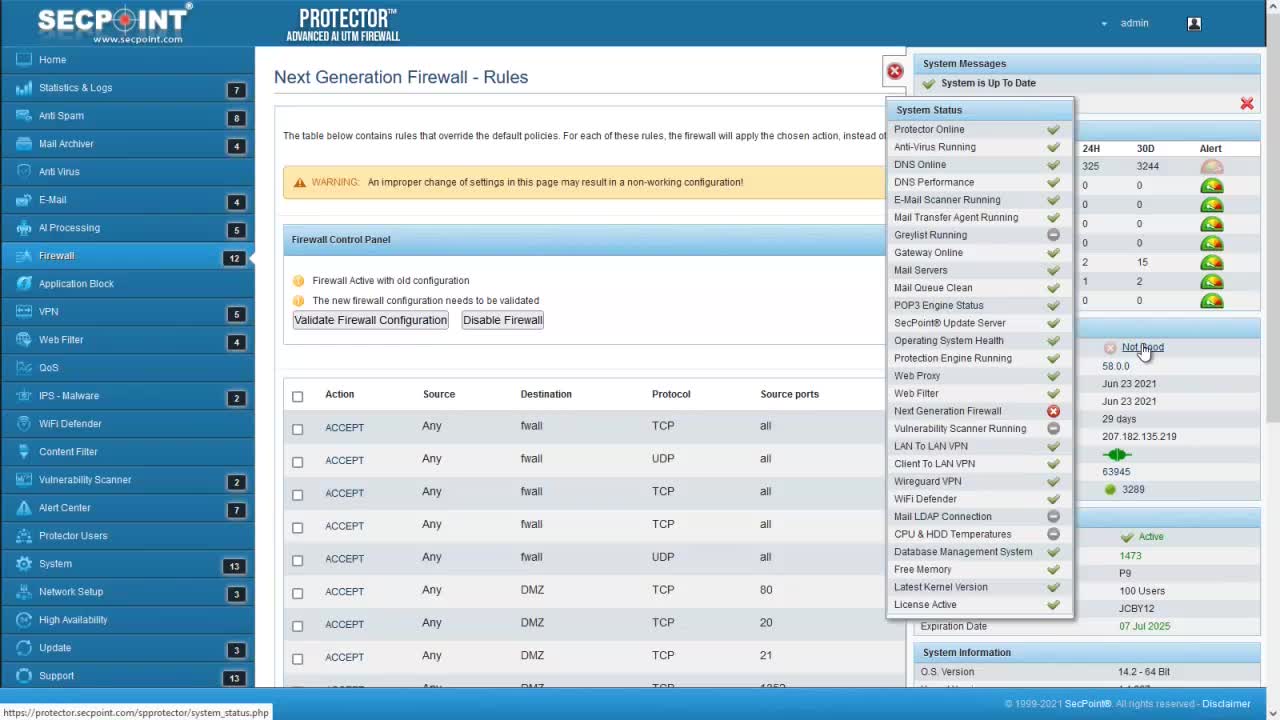Click the Protocol column header
The height and width of the screenshot is (720, 1280).
(x=671, y=394)
